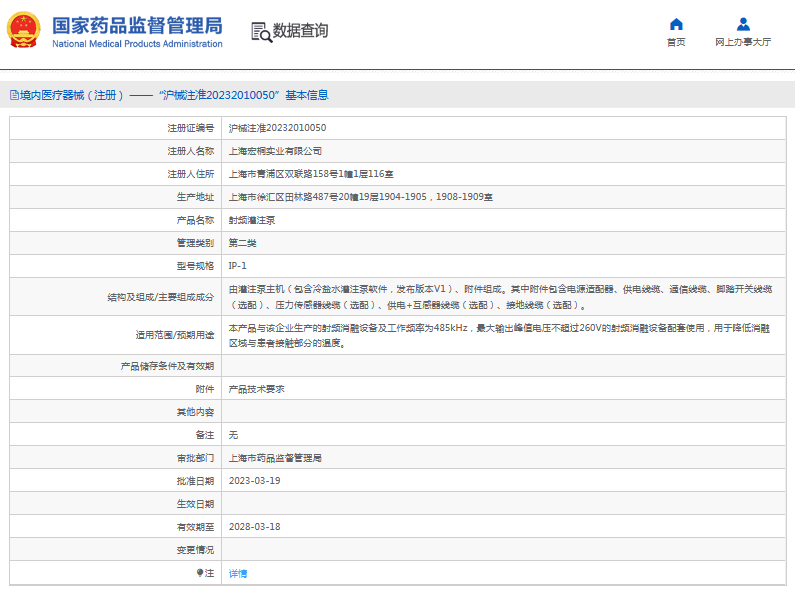Go to 首页 home icon
Viewport: 795px width, 591px height.
(676, 24)
